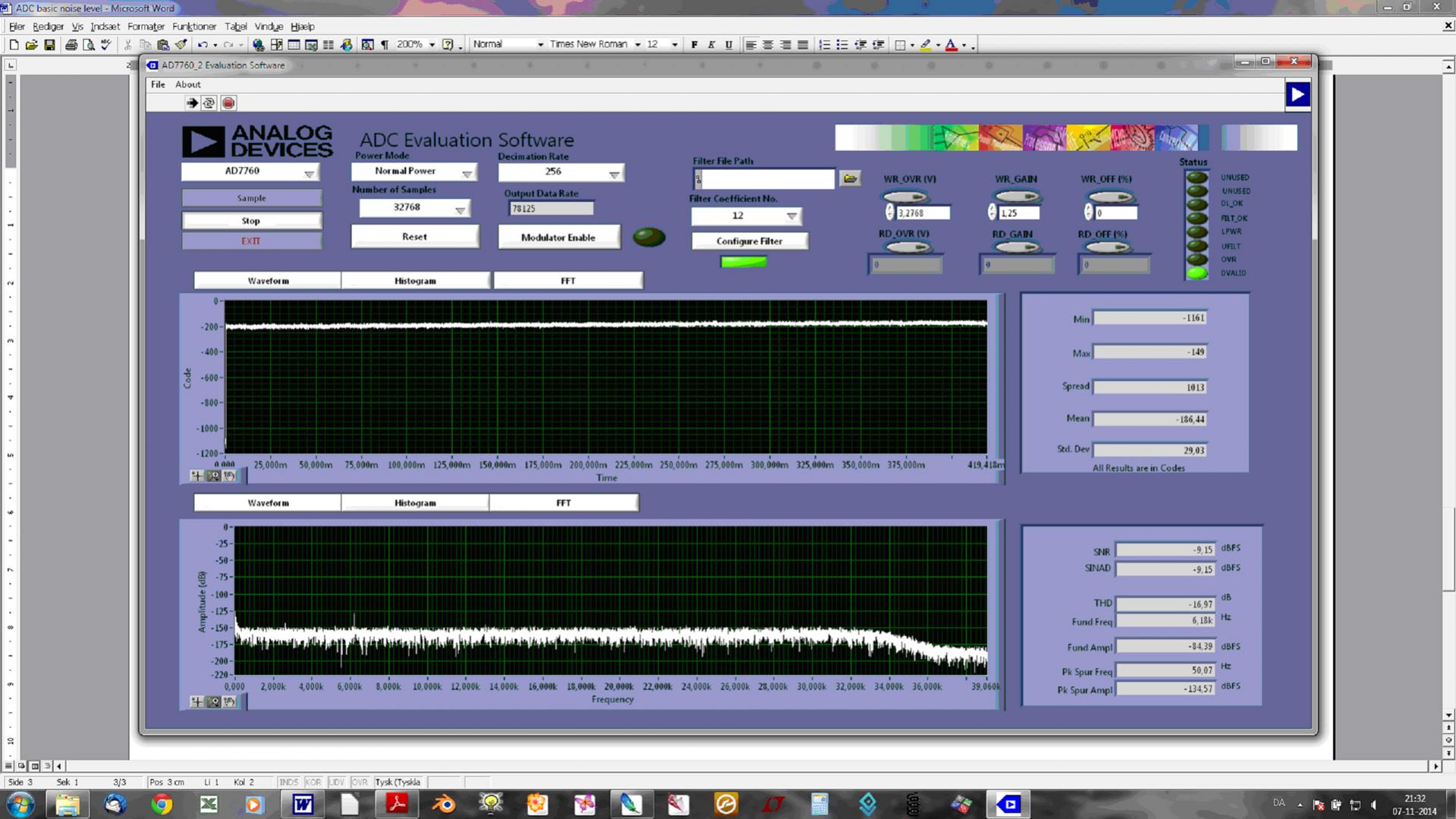Click the Center alignment icon in Word
This screenshot has width=1456, height=819.
click(768, 45)
